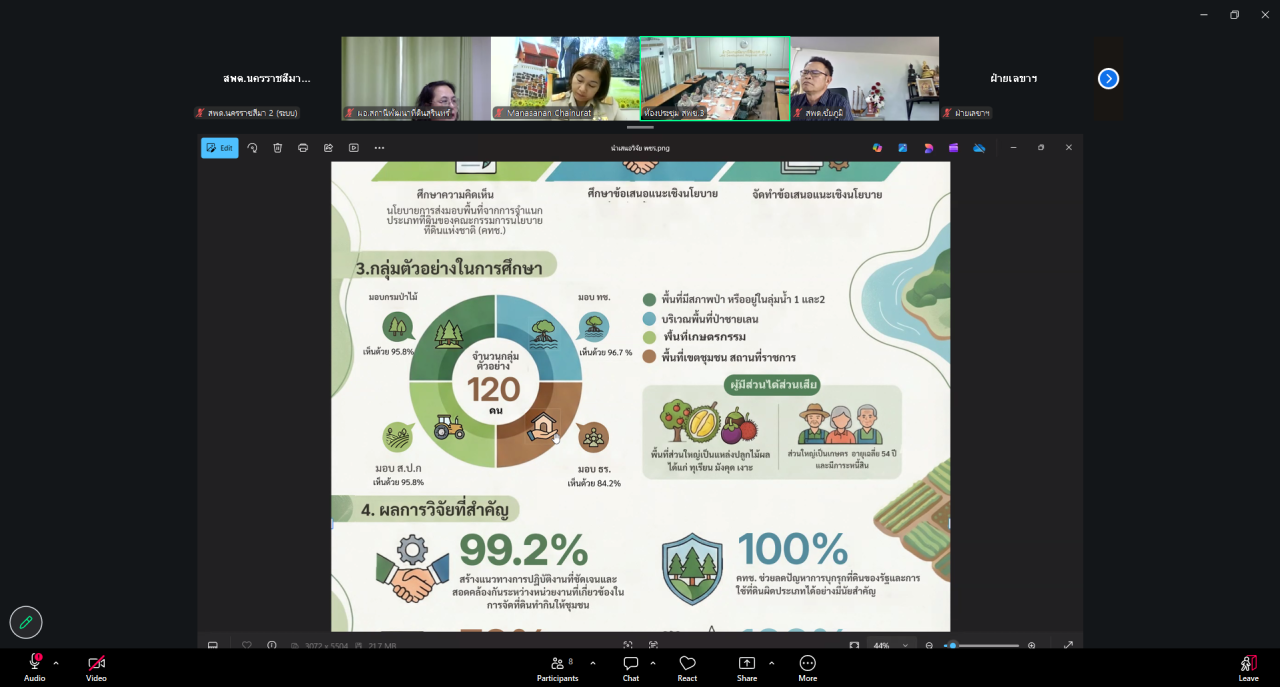Open the three-dot see more menu
Image resolution: width=1280 pixels, height=687 pixels.
point(379,148)
